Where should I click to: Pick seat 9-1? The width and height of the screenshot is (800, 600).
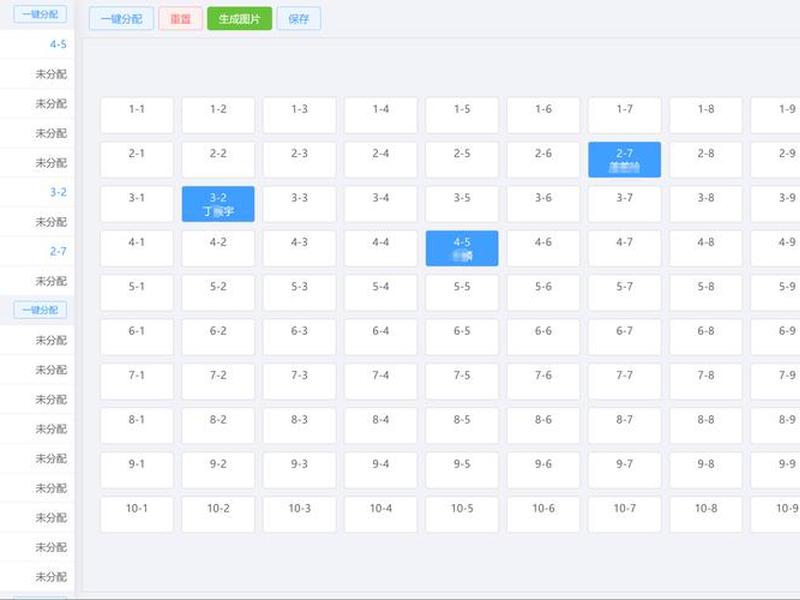pos(137,470)
